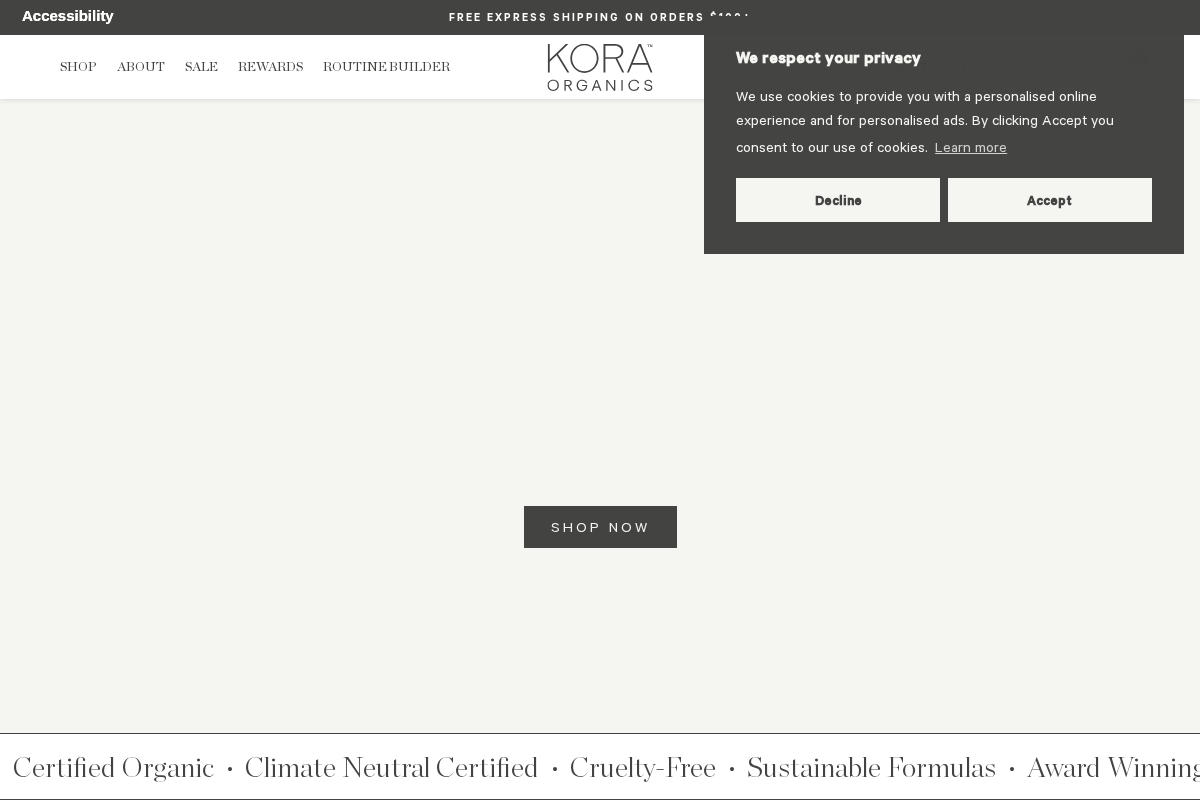
Task: Click the Award Winning label
Action: click(x=1113, y=768)
